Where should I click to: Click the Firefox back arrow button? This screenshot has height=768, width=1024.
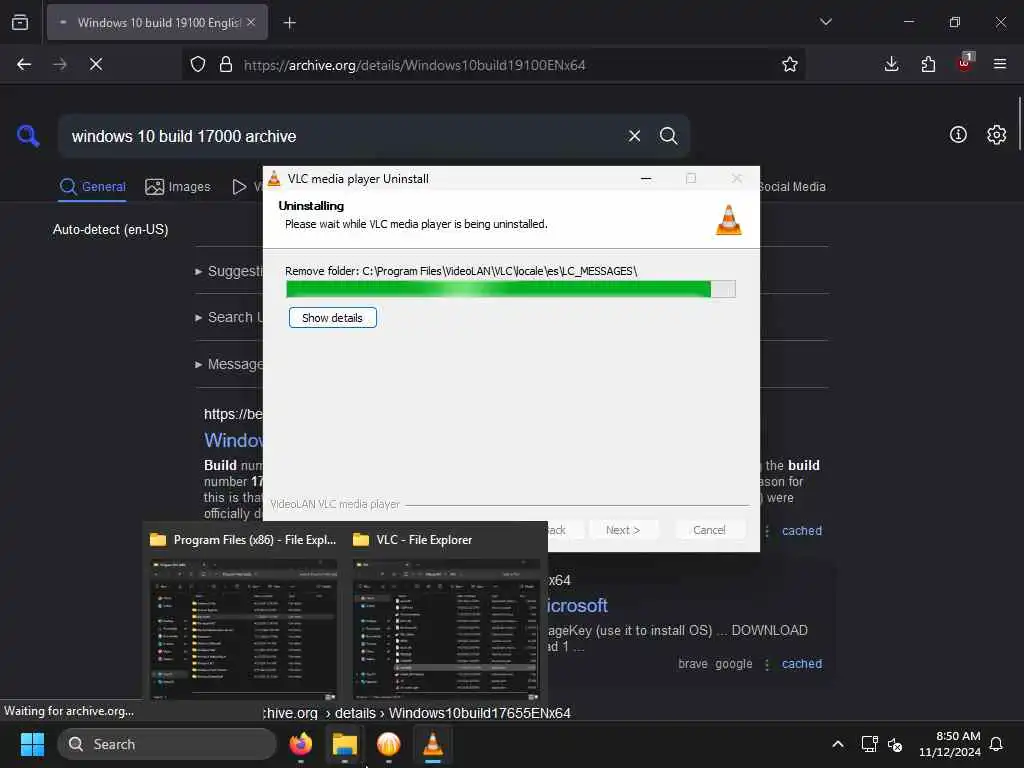tap(24, 64)
